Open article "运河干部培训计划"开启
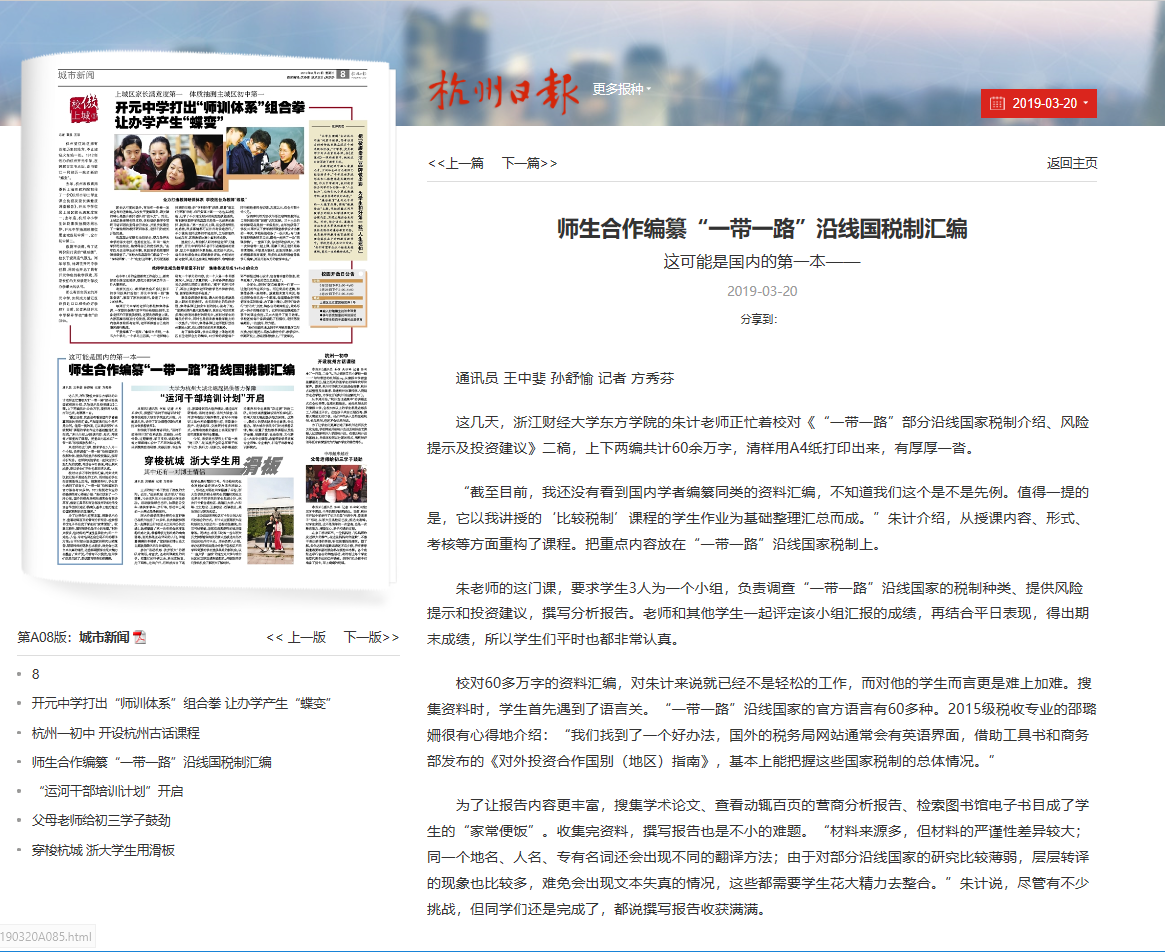This screenshot has width=1165, height=952. [x=110, y=791]
